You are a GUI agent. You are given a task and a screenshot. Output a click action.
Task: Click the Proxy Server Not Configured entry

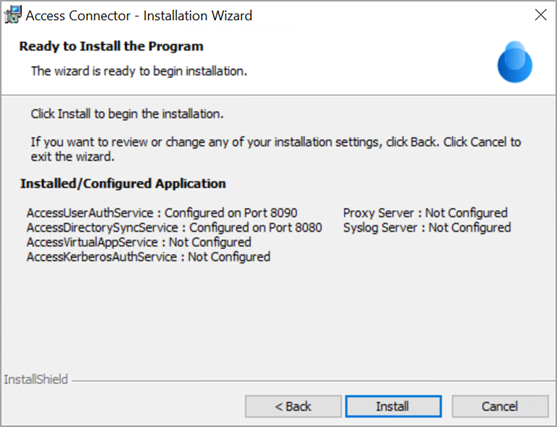(x=425, y=213)
